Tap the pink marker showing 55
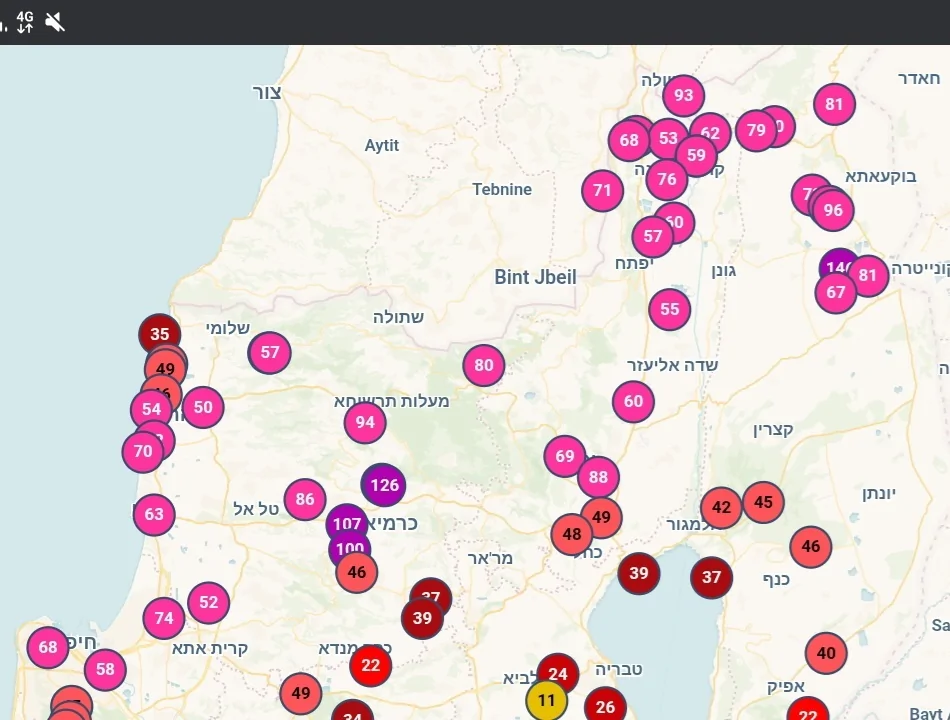Screen dimensions: 950x720 [669, 310]
